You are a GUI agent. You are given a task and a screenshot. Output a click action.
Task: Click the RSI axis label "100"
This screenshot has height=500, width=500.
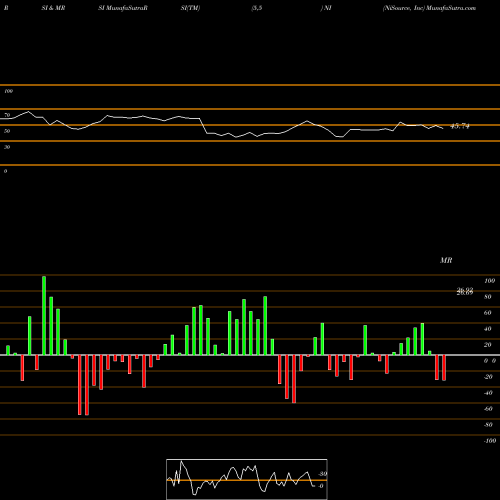[9, 91]
